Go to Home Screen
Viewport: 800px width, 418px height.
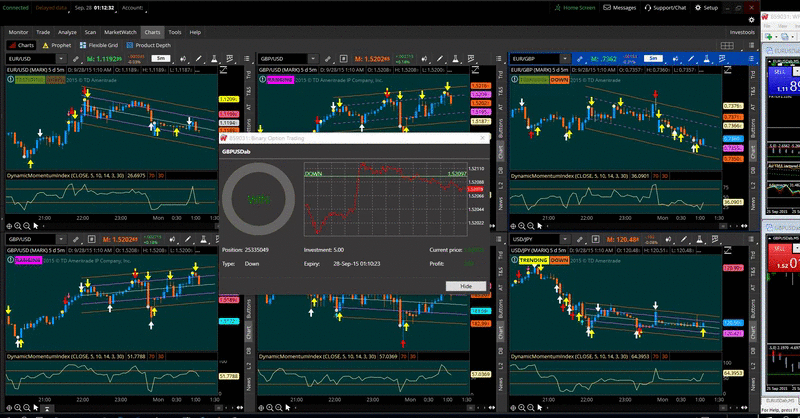574,8
